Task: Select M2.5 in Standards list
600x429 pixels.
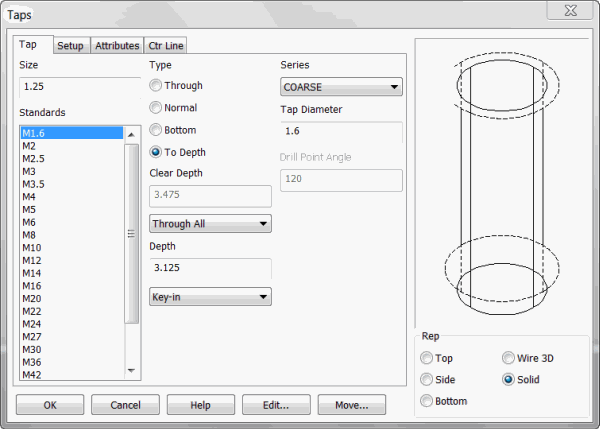Action: [x=72, y=158]
